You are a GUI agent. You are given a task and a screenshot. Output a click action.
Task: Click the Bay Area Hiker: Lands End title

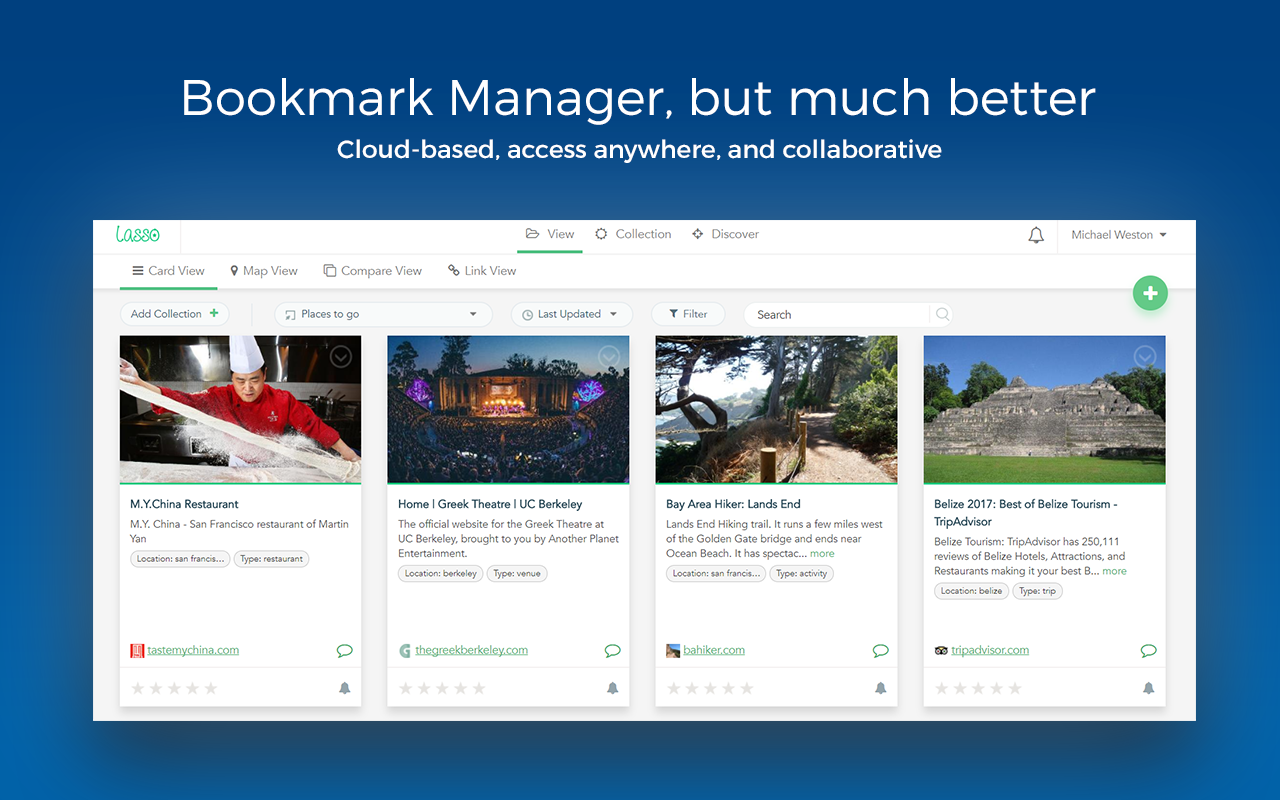733,504
